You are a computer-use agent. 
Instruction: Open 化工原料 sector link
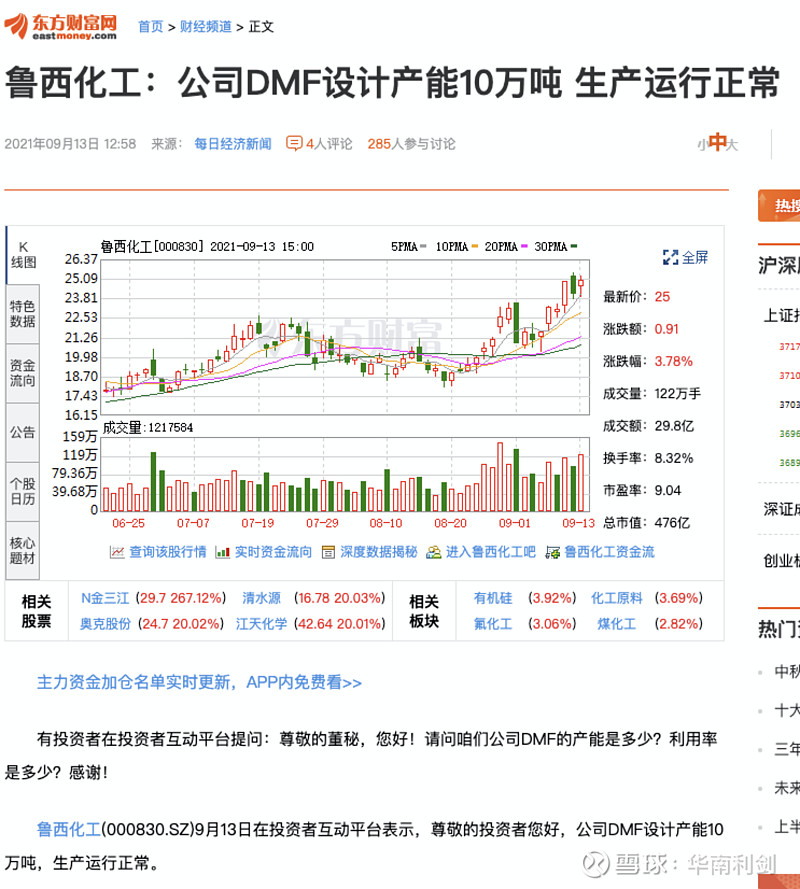click(x=617, y=598)
